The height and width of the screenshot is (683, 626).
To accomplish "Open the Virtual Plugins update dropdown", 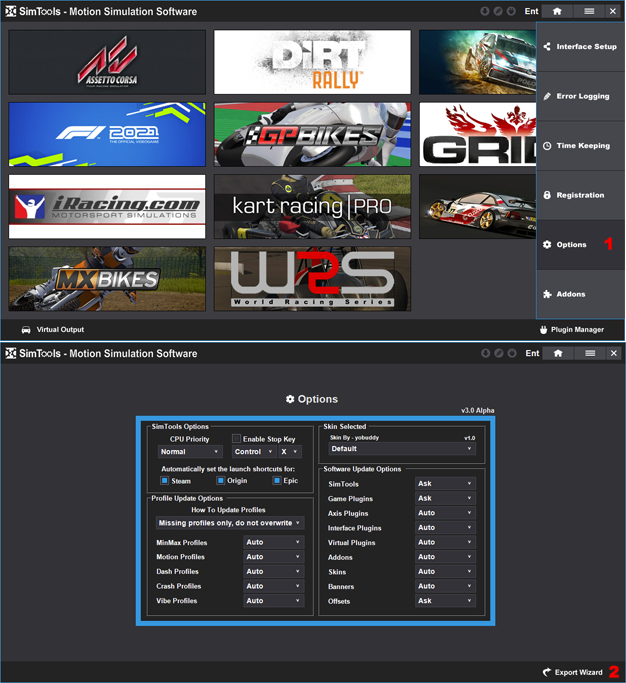I will (445, 542).
